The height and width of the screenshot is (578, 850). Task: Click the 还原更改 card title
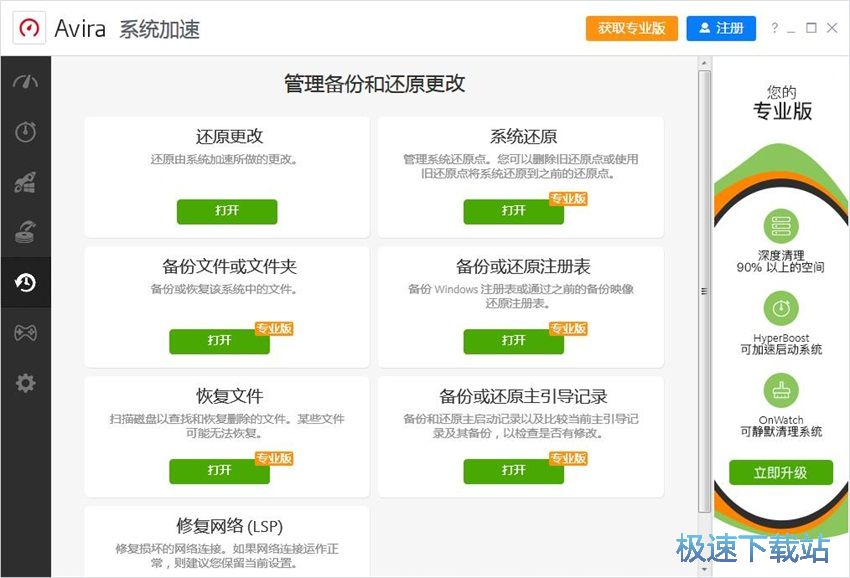pos(229,136)
